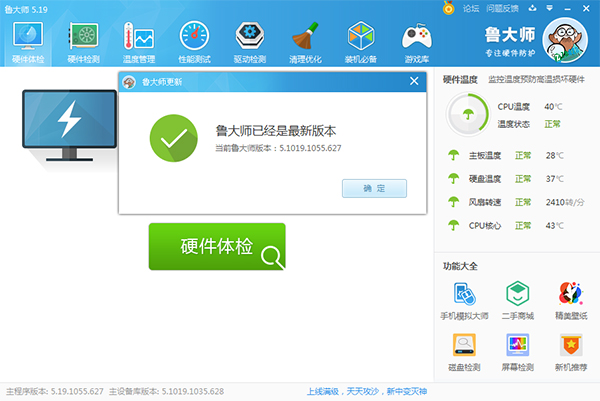Click the 2410转/分 fan speed value
This screenshot has height=401, width=600.
565,202
